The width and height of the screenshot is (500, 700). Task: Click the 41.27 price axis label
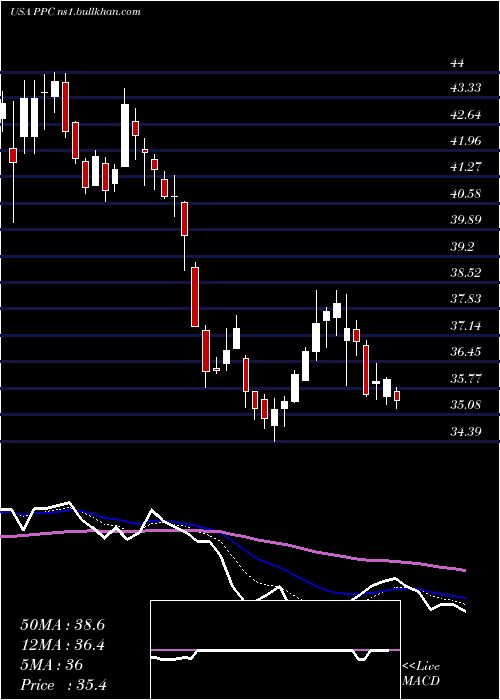(x=466, y=167)
